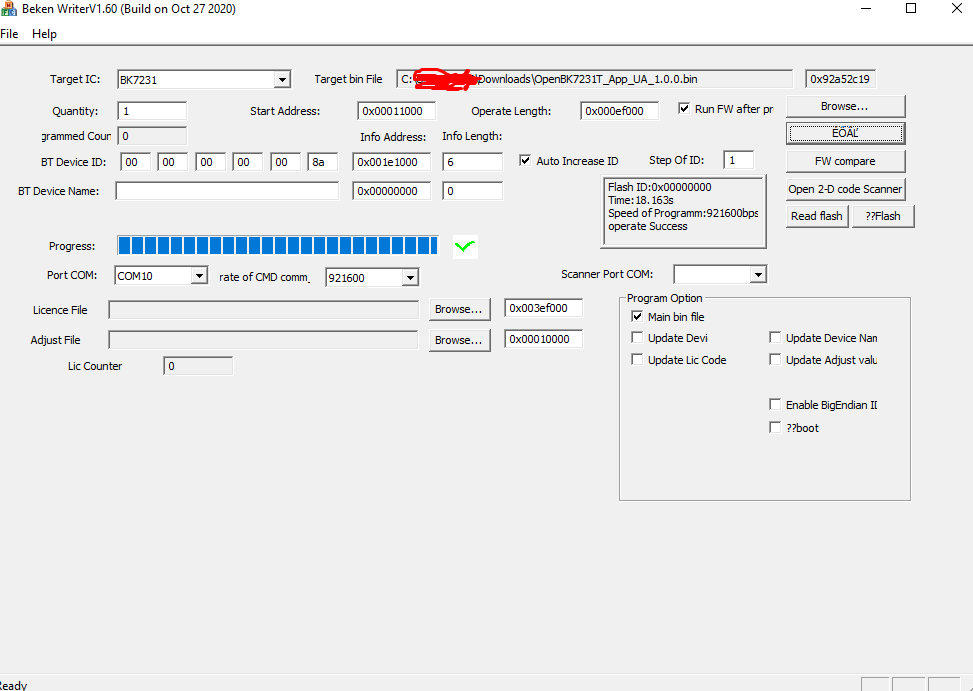Minimize the Beken Writer window
Viewport: 973px width, 691px height.
866,8
